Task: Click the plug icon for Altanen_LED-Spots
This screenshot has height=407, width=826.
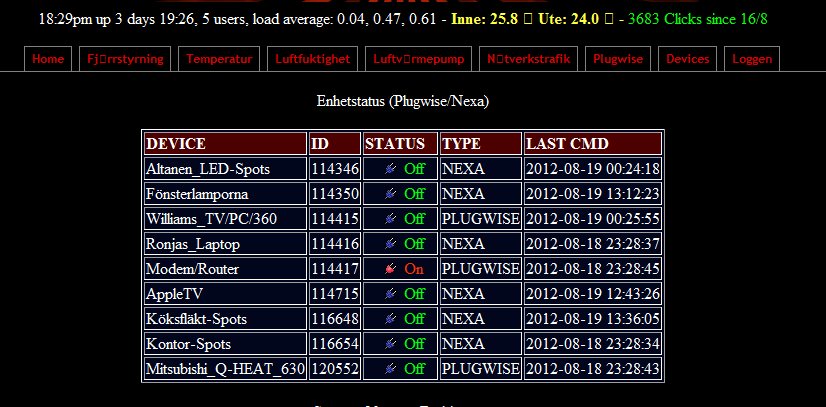Action: point(390,169)
